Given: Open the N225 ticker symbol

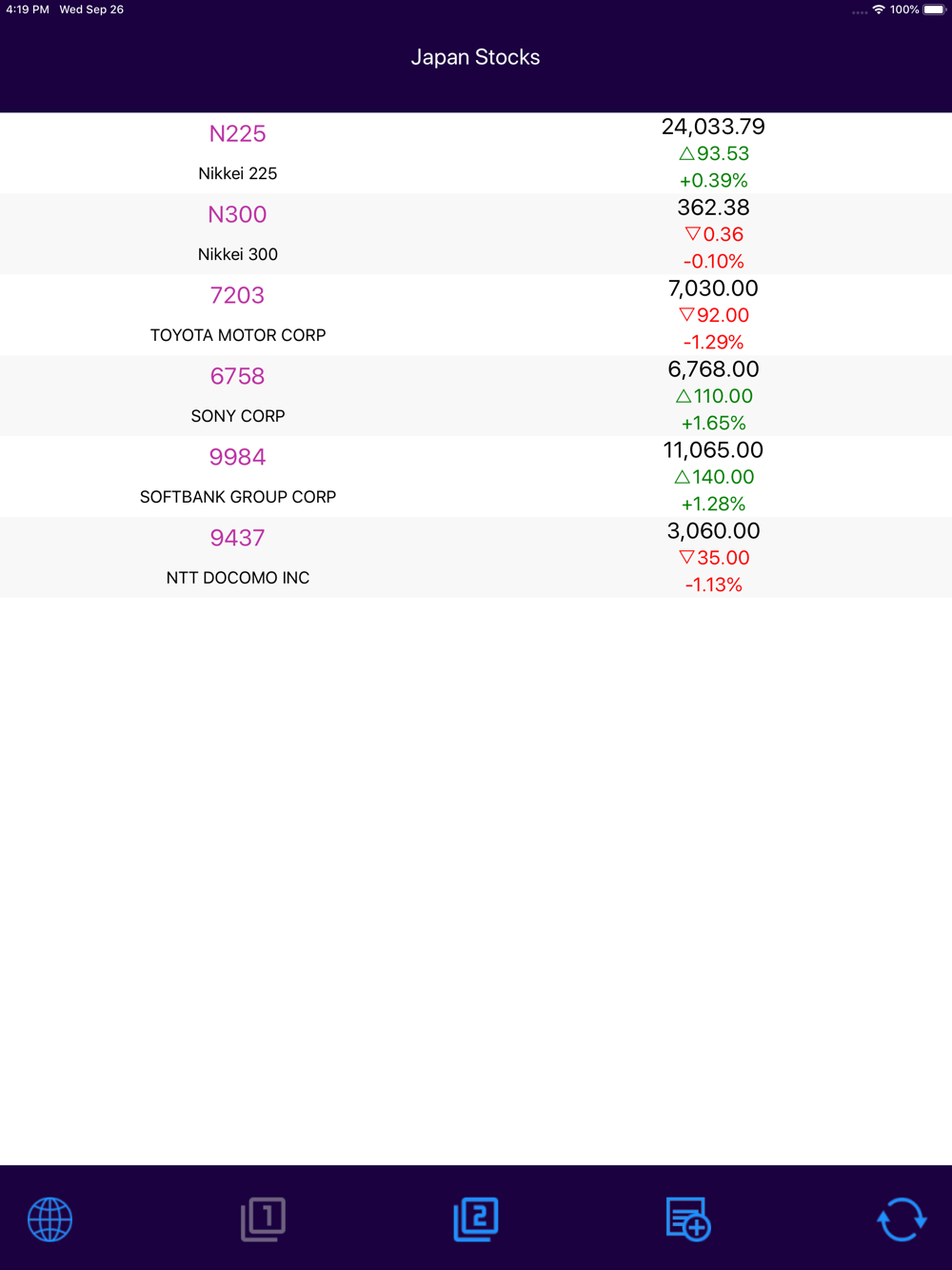Looking at the screenshot, I should coord(238,133).
